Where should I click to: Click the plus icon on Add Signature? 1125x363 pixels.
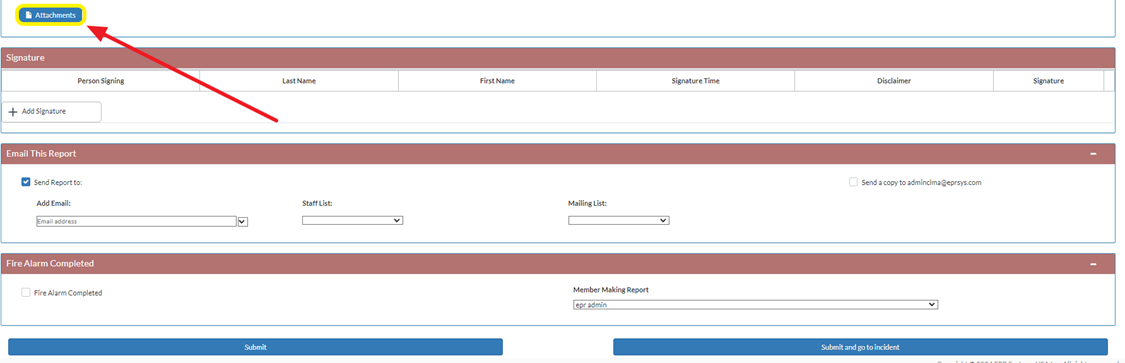coord(13,112)
